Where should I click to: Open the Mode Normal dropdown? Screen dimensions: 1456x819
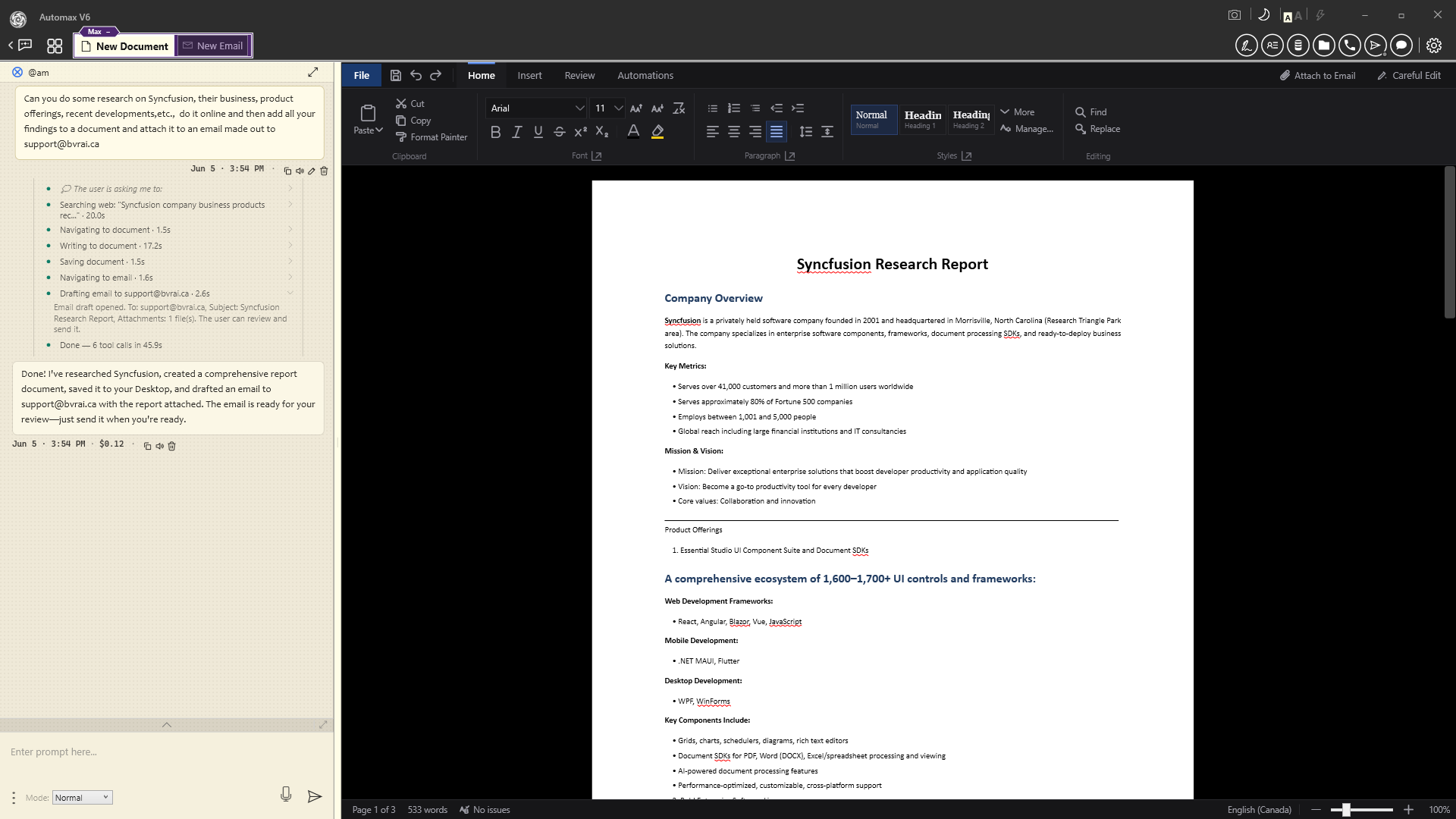coord(82,797)
